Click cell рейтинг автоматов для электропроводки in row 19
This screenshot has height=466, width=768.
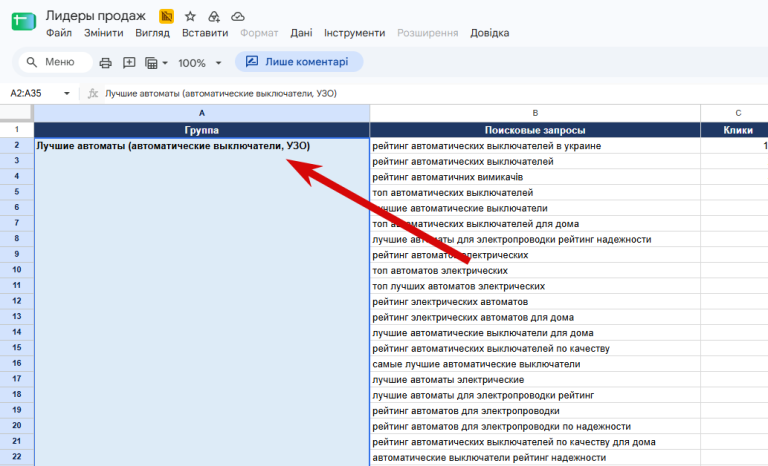[x=535, y=411]
